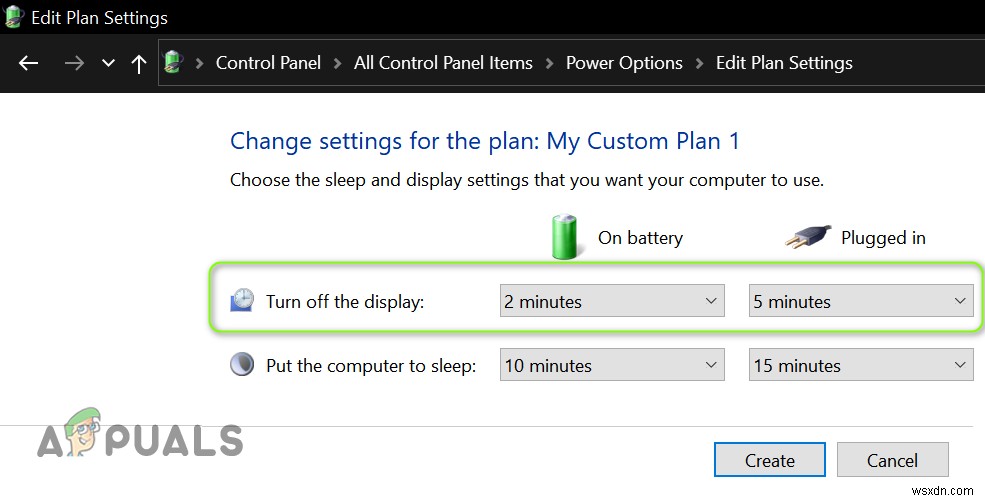
Task: Click the forward navigation arrow
Action: pos(74,63)
